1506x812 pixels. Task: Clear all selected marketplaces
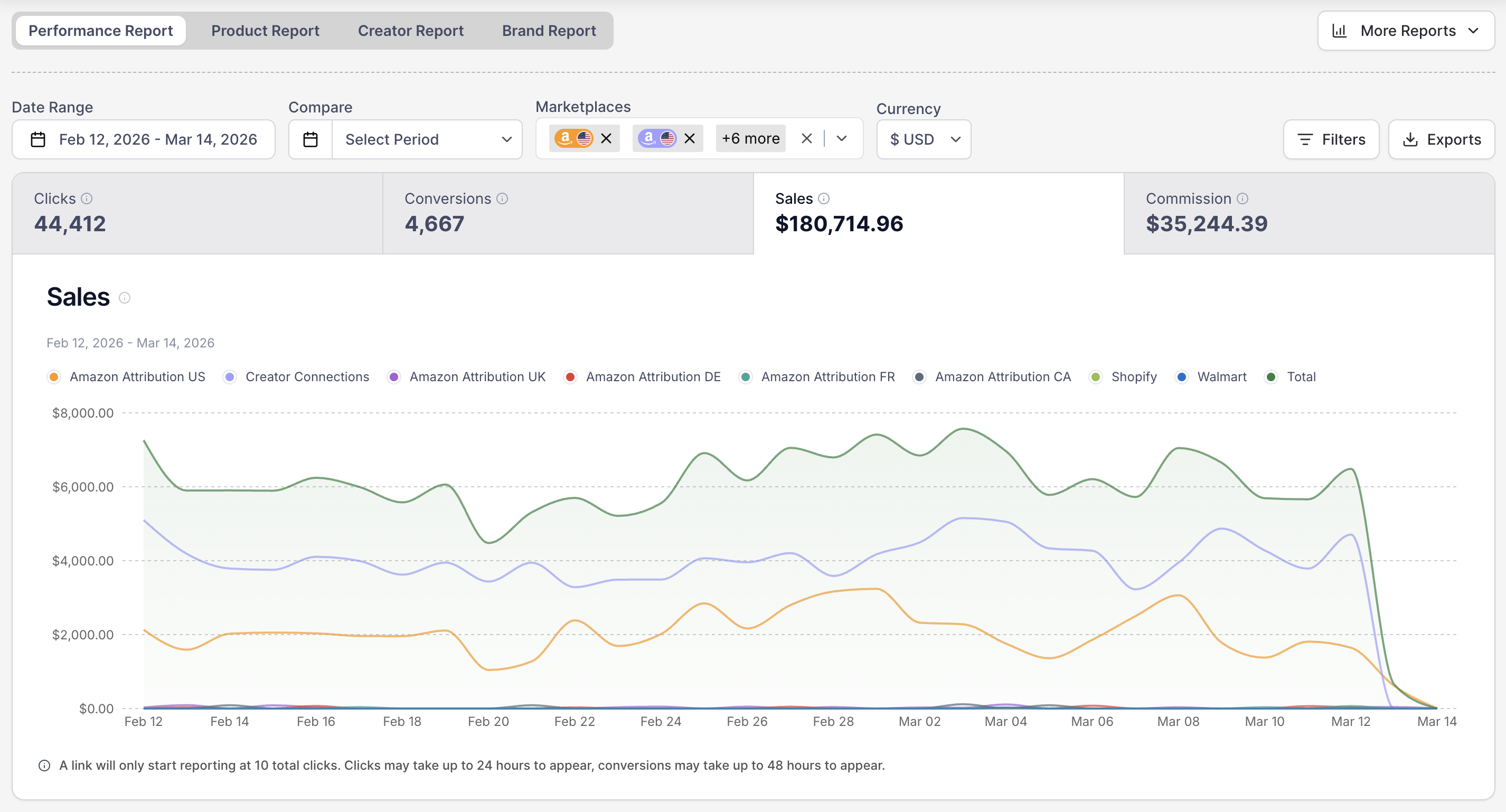[x=806, y=138]
